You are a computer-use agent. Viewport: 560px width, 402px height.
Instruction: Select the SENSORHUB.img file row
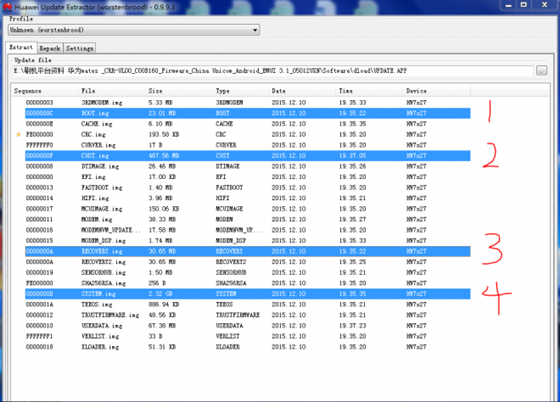point(248,272)
